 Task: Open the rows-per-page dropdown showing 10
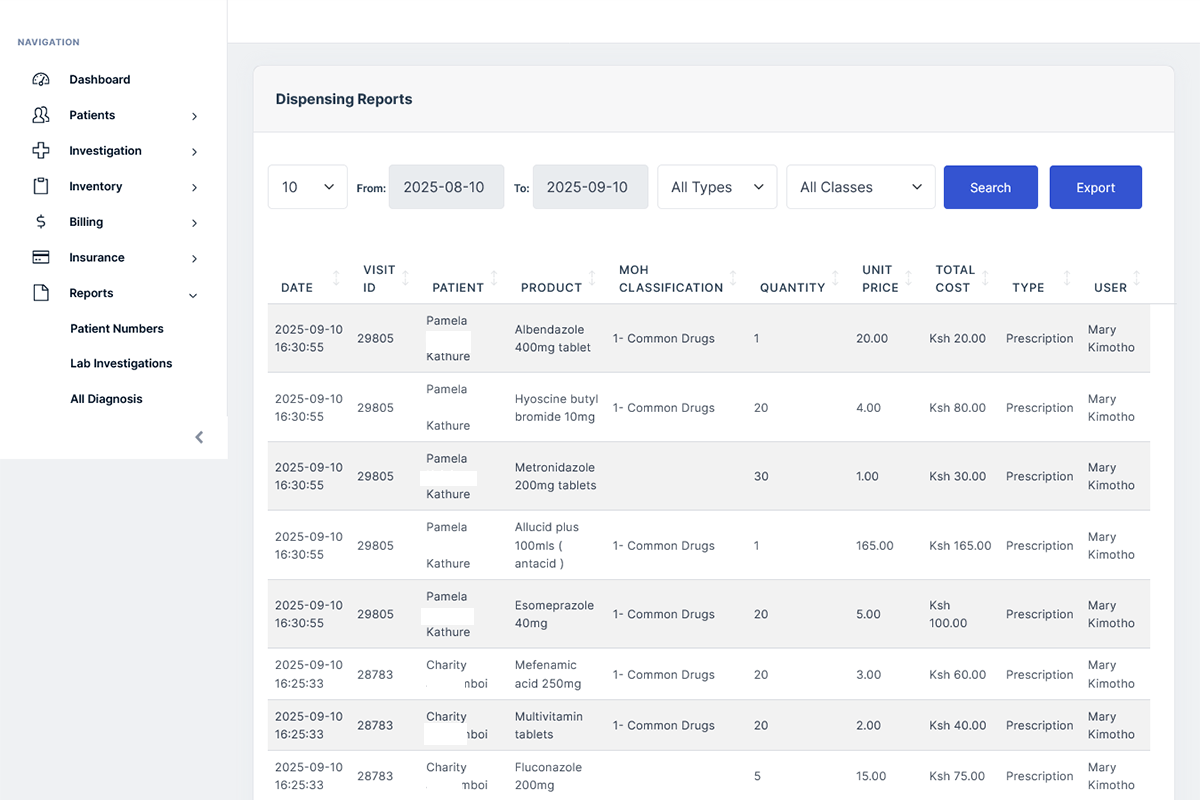[307, 186]
